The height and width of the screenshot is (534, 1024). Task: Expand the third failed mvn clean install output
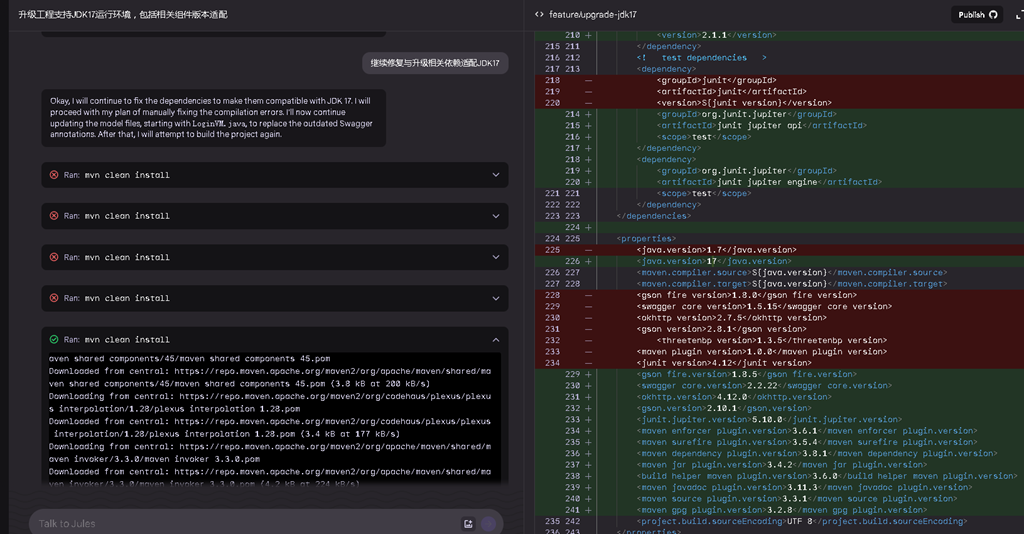(495, 257)
